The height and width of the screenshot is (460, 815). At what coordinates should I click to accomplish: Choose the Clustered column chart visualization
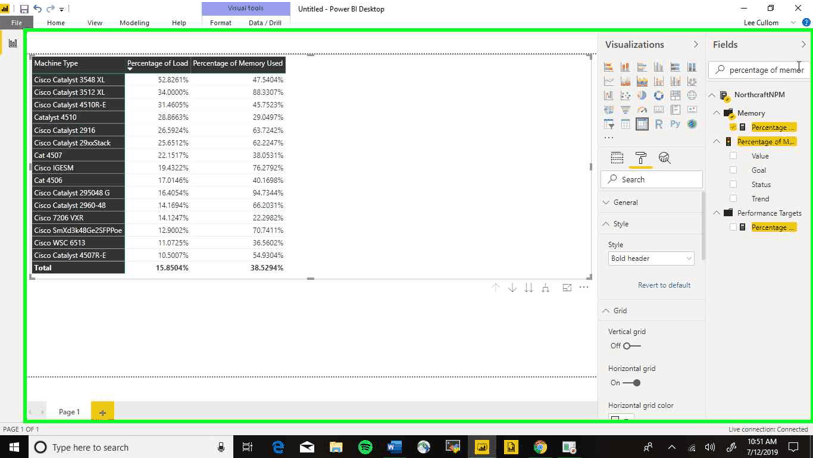tap(659, 67)
